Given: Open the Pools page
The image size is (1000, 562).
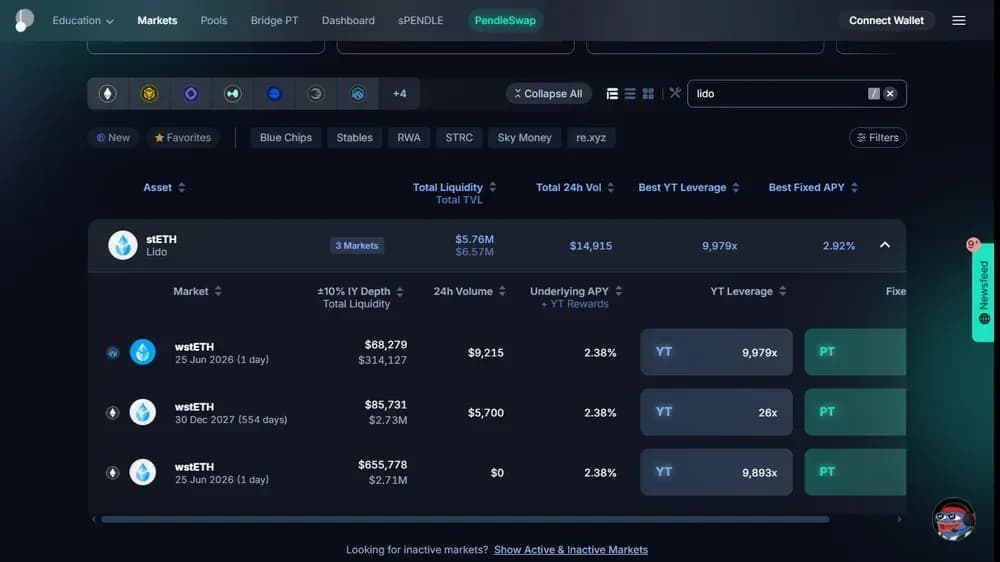Looking at the screenshot, I should coord(214,20).
